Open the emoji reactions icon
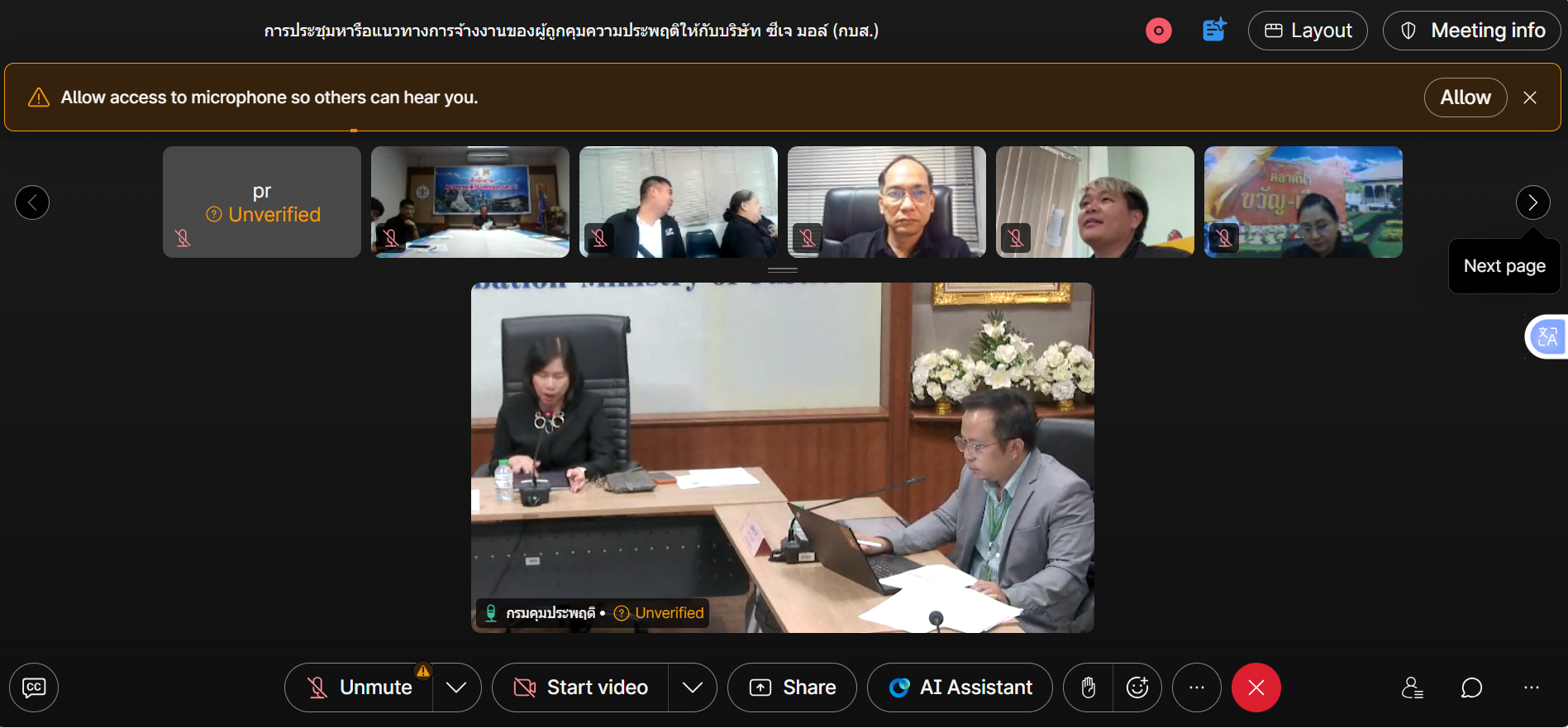Screen dimensions: 1568x728 tap(1137, 688)
